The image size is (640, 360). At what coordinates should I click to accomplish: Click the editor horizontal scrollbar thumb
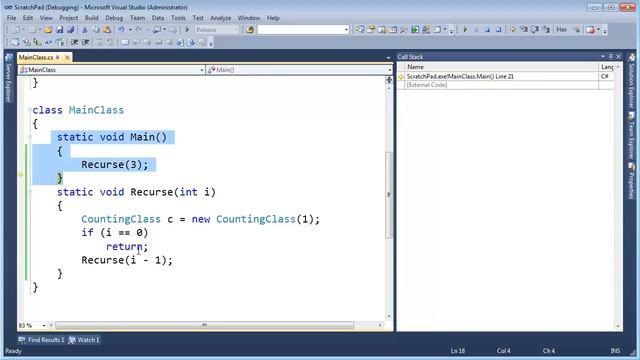(x=204, y=325)
